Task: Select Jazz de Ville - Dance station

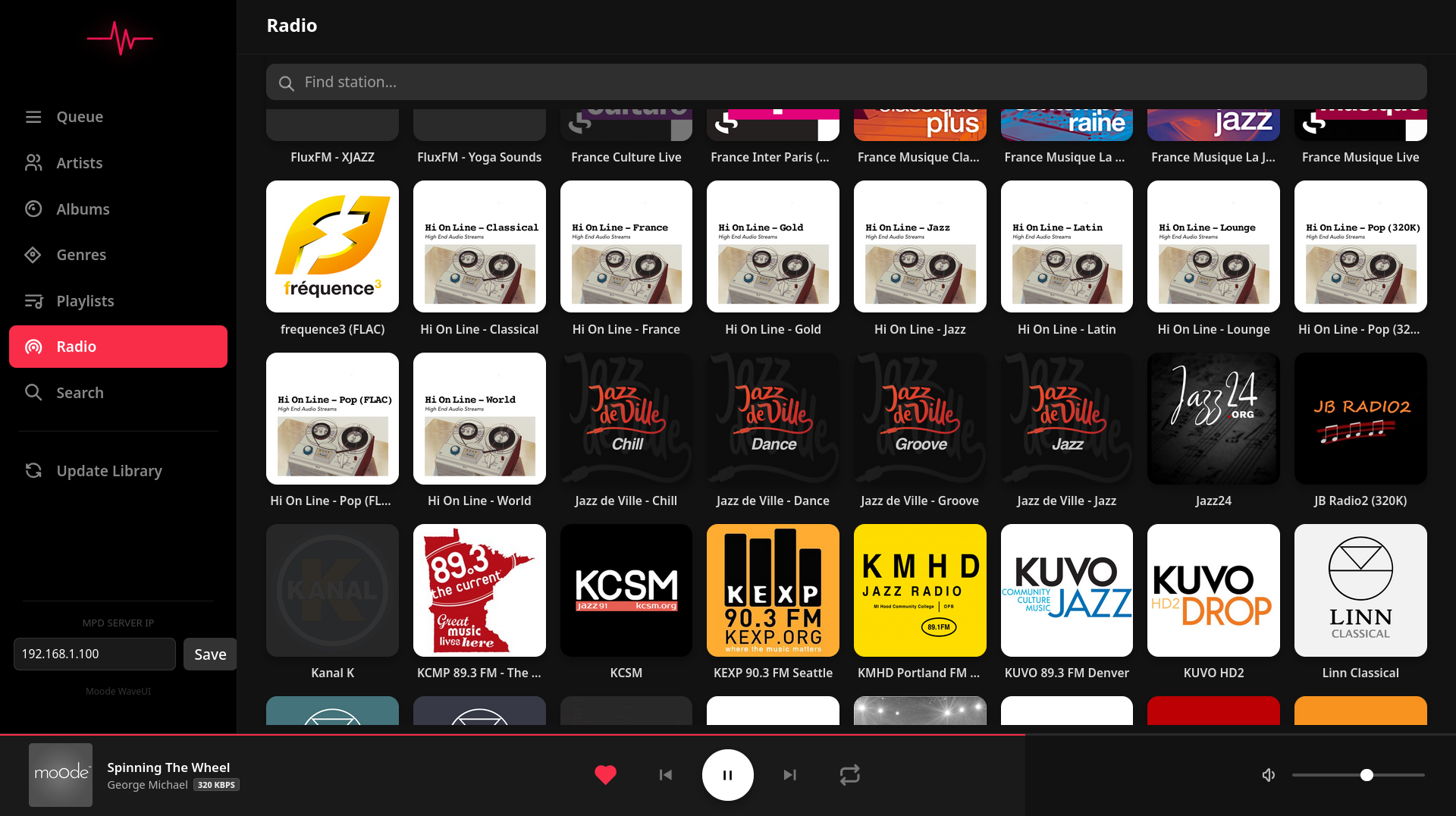Action: (x=773, y=419)
